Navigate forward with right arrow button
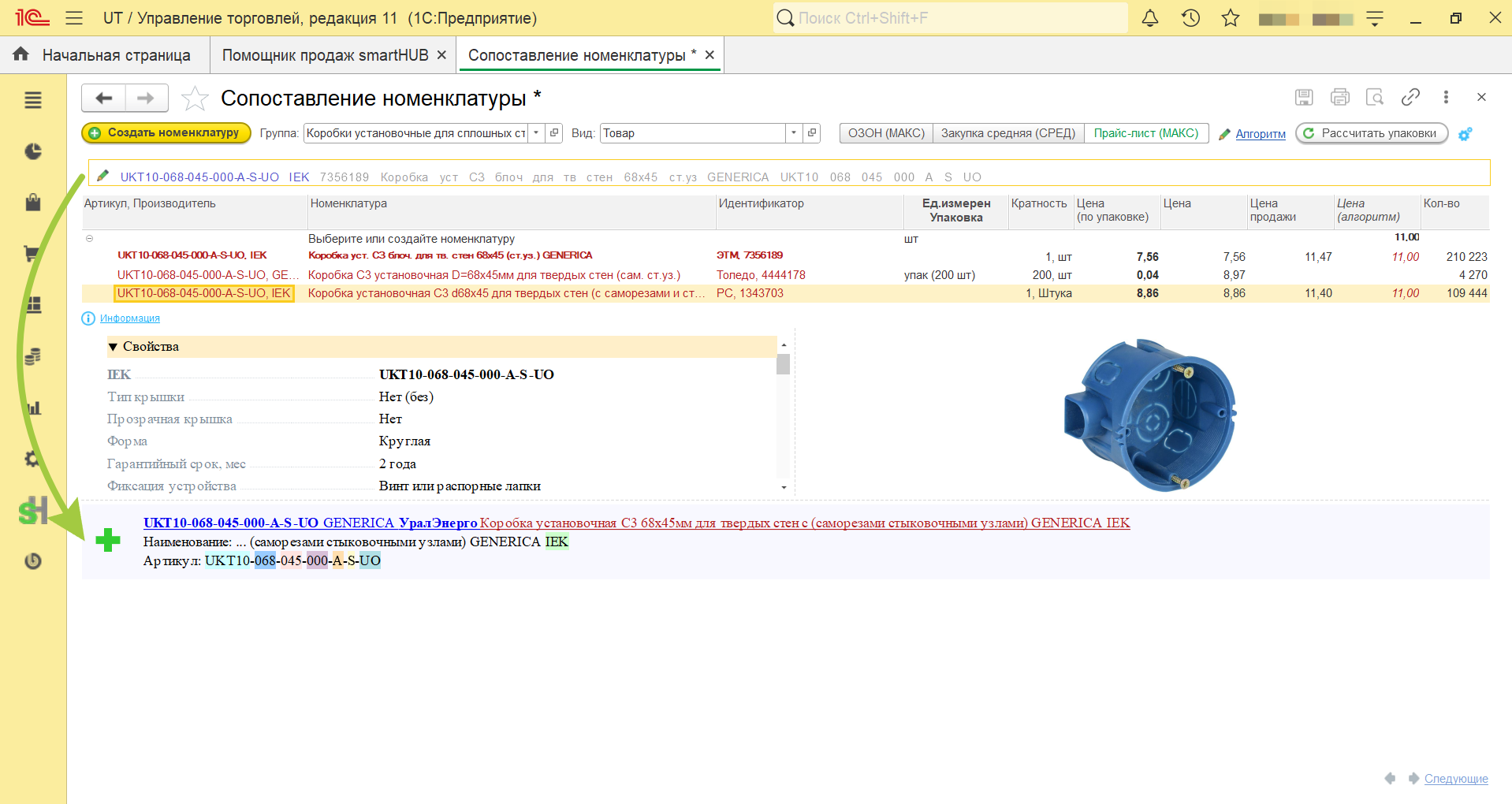Image resolution: width=1512 pixels, height=804 pixels. (x=146, y=98)
